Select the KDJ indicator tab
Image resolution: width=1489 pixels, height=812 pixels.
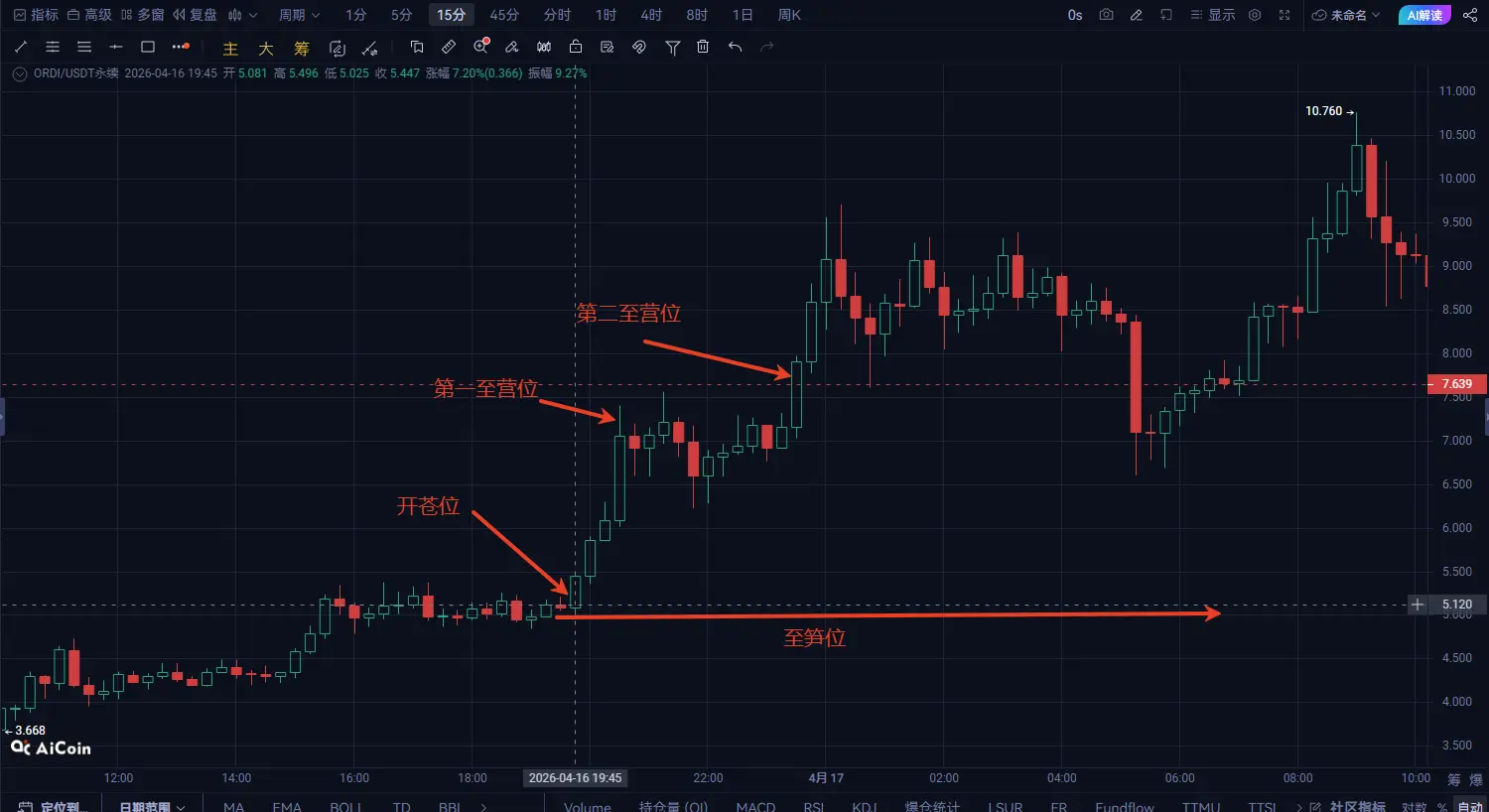point(864,806)
